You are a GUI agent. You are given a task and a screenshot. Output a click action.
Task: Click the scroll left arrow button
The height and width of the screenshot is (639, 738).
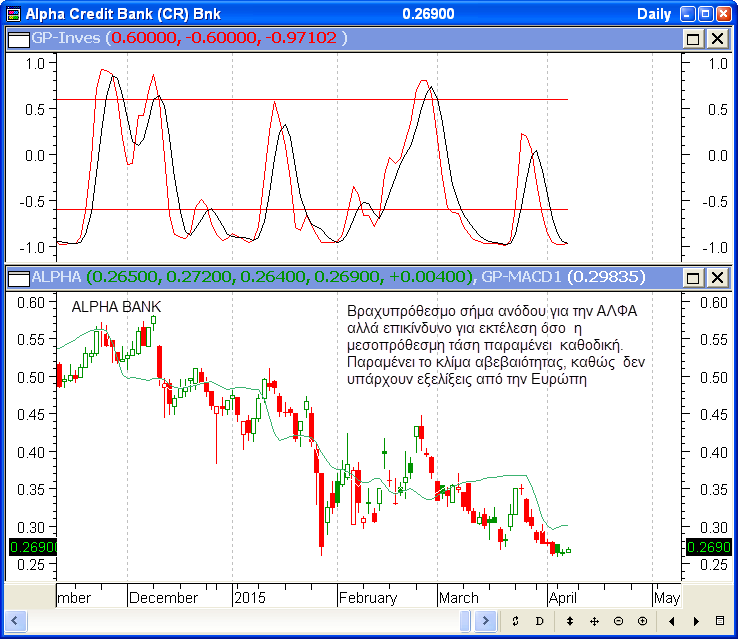(15, 621)
